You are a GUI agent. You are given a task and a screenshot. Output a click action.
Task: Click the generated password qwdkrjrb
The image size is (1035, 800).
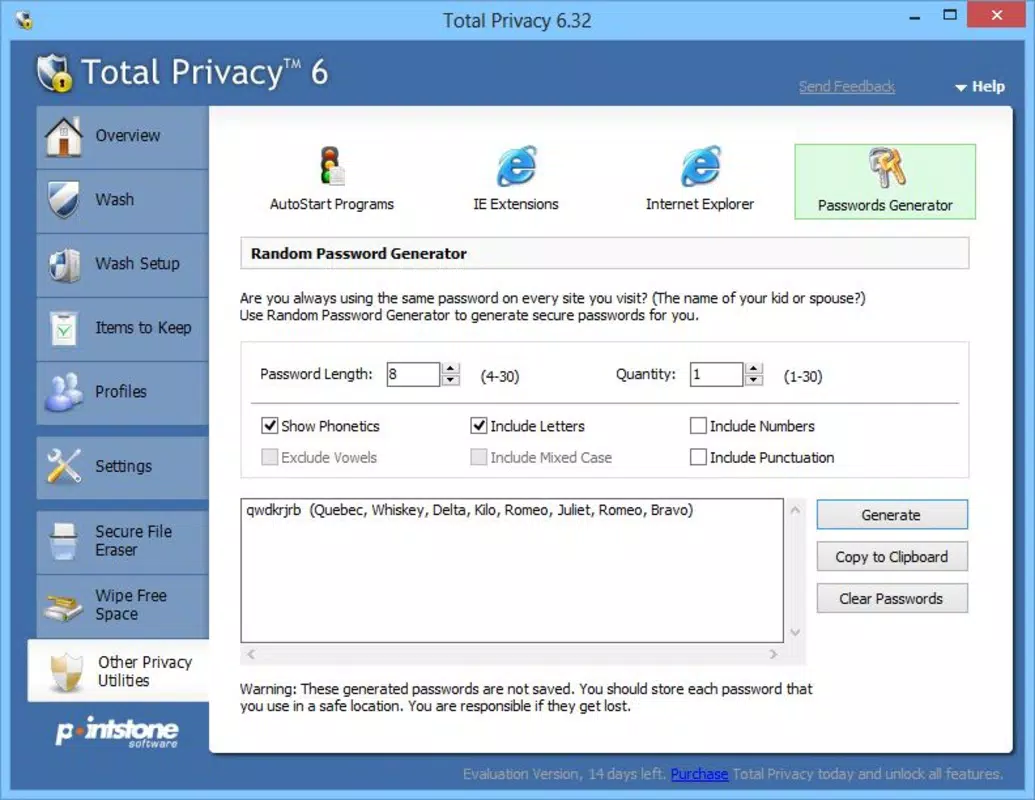click(x=273, y=510)
